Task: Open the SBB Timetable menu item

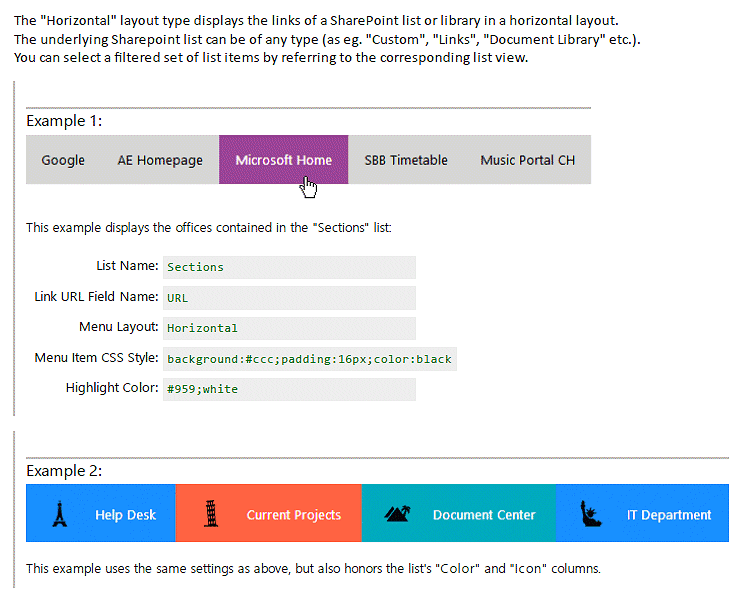Action: pos(405,160)
